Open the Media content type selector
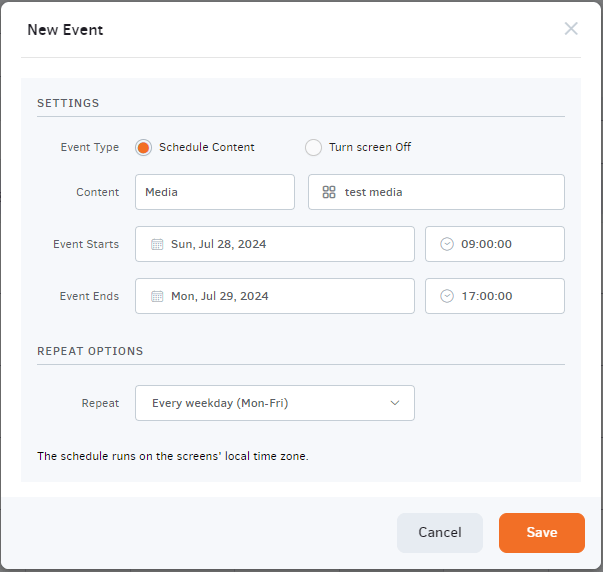The height and width of the screenshot is (572, 603). [x=214, y=192]
